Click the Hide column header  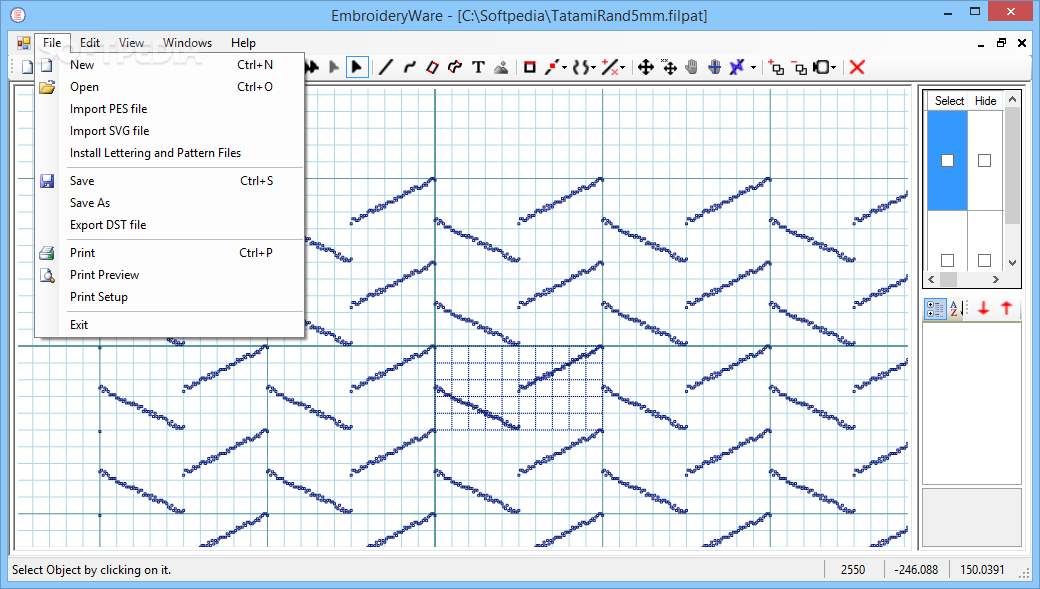986,101
